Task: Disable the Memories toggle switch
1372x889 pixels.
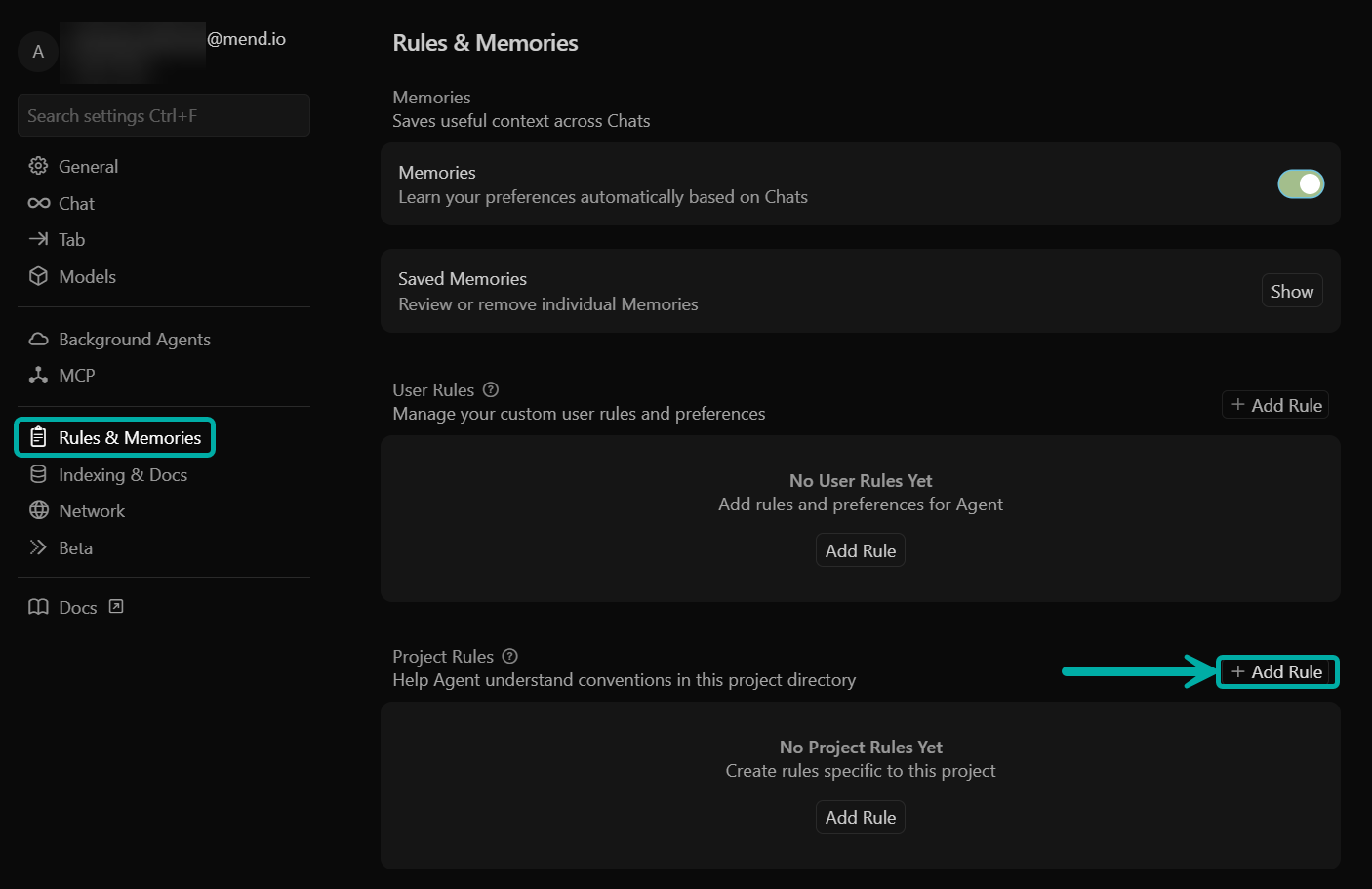Action: 1300,183
